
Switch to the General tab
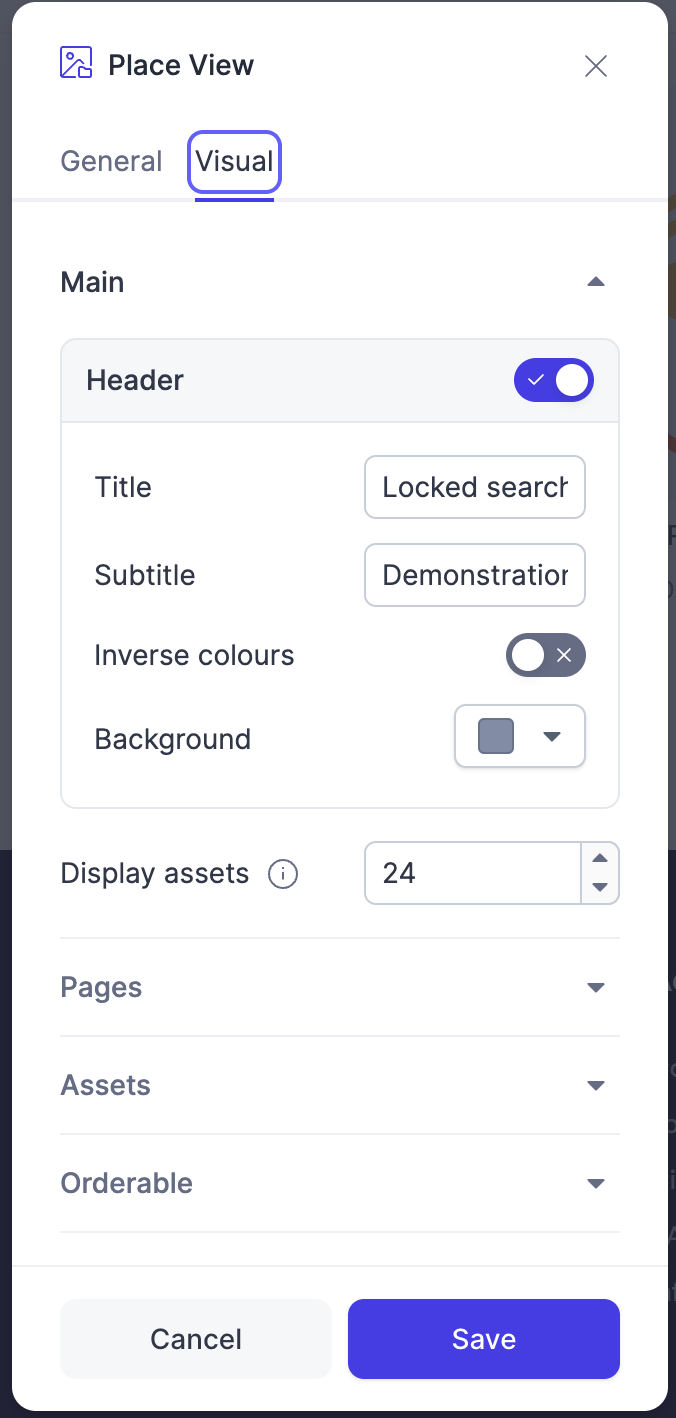coord(111,162)
